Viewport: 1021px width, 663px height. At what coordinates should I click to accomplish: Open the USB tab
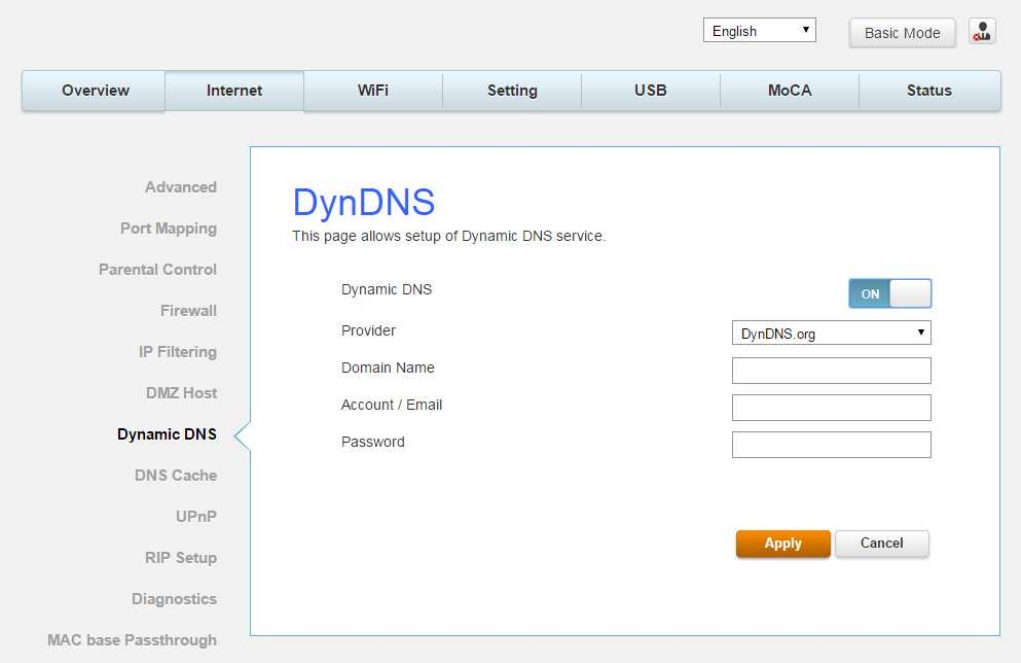coord(651,91)
